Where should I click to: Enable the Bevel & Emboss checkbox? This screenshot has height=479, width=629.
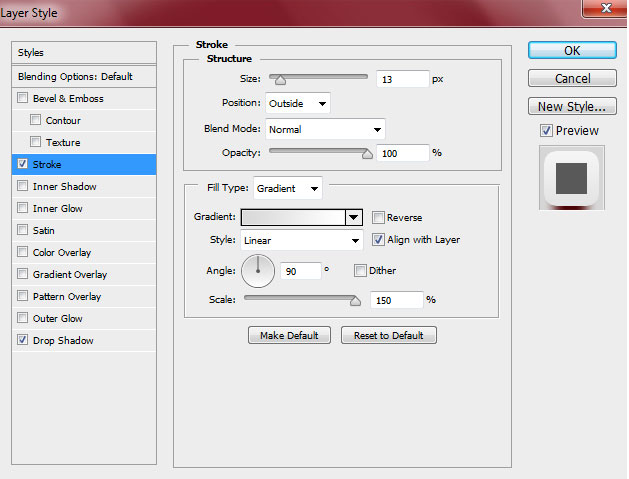[22, 98]
